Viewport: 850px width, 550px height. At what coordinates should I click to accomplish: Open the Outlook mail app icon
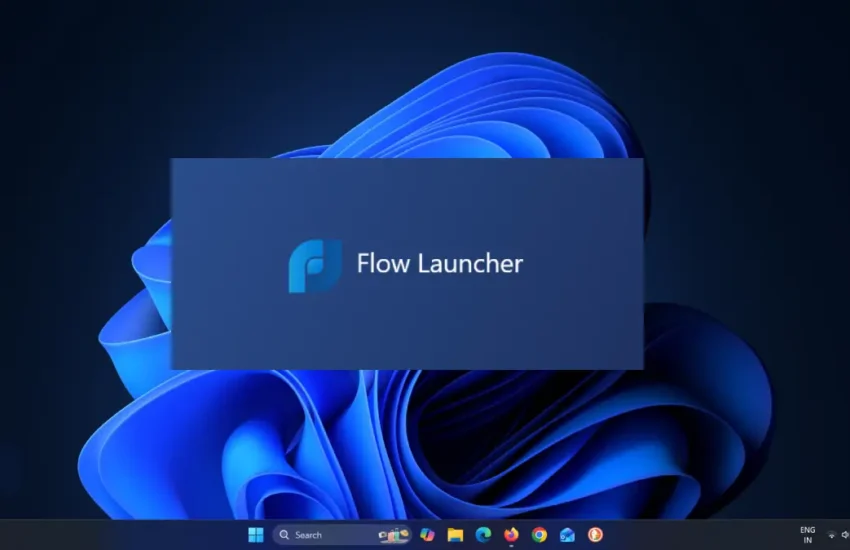[567, 535]
